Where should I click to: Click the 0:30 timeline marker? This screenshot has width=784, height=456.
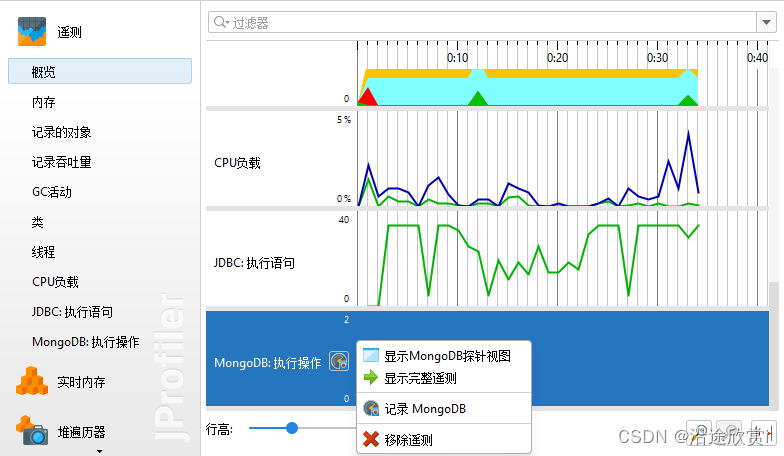point(658,58)
